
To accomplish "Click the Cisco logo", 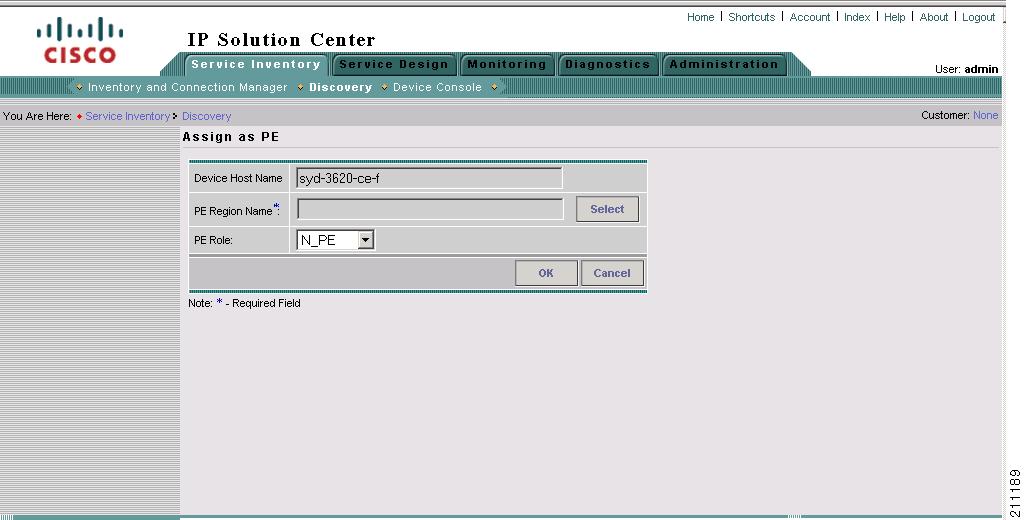I will click(80, 40).
